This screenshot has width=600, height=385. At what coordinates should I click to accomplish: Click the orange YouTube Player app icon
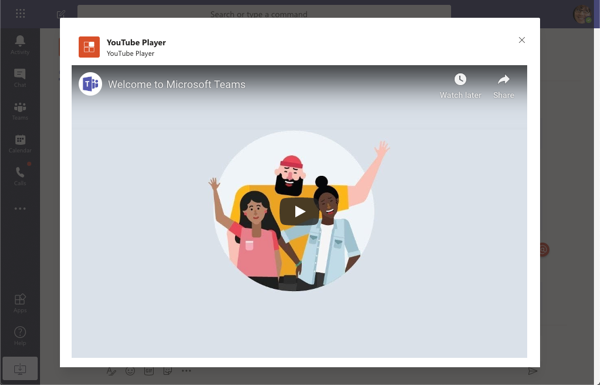(89, 47)
